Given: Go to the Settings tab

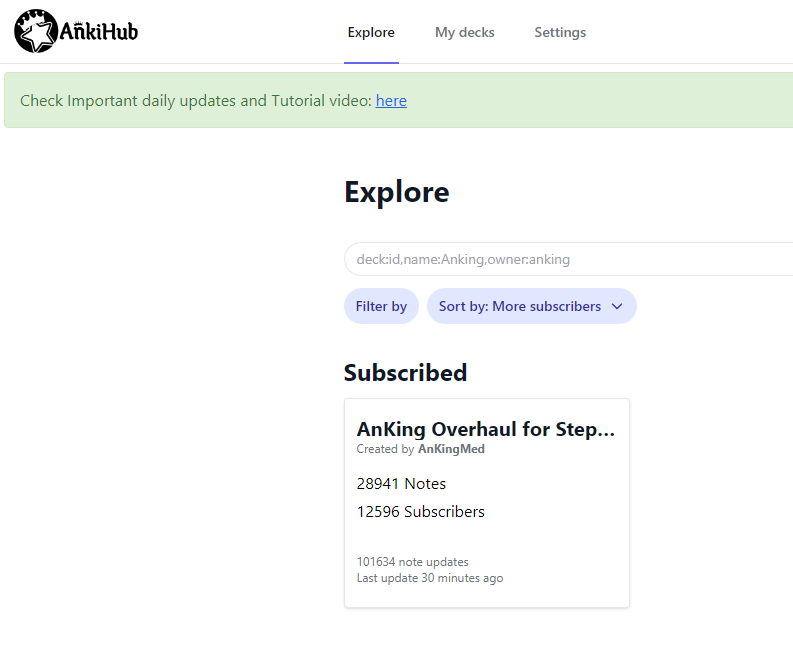Looking at the screenshot, I should 560,32.
